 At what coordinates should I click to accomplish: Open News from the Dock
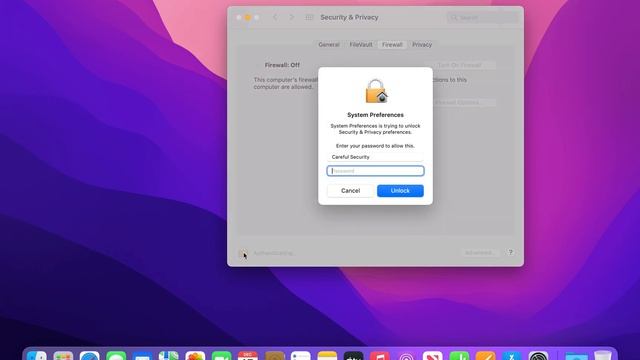(433, 356)
